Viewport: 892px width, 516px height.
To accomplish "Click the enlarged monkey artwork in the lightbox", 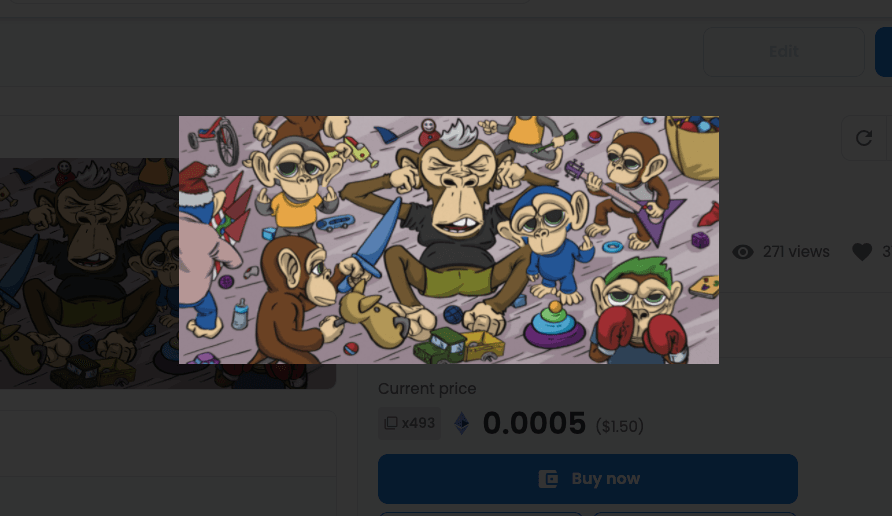I will 448,240.
